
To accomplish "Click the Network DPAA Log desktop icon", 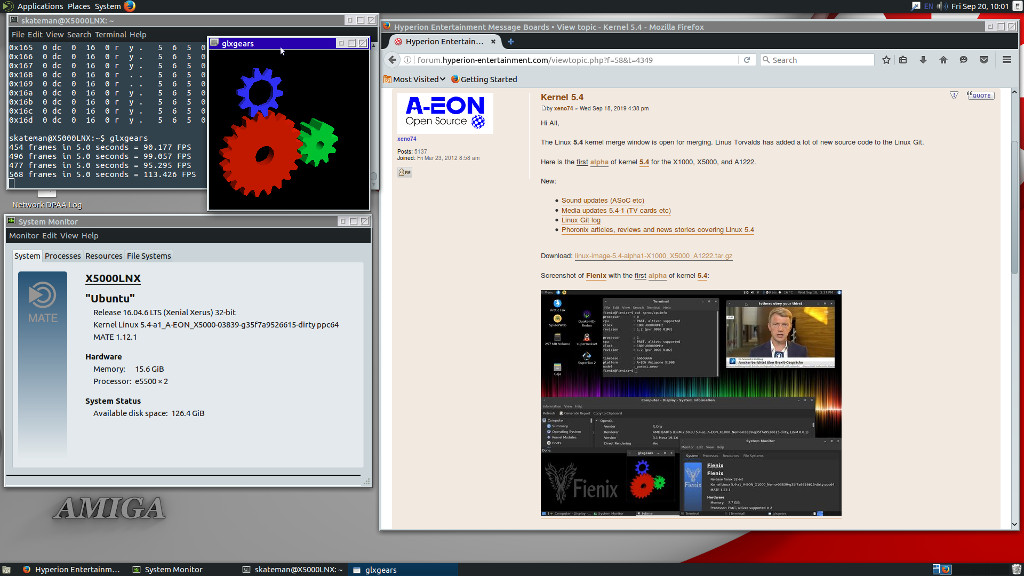I will 47,199.
